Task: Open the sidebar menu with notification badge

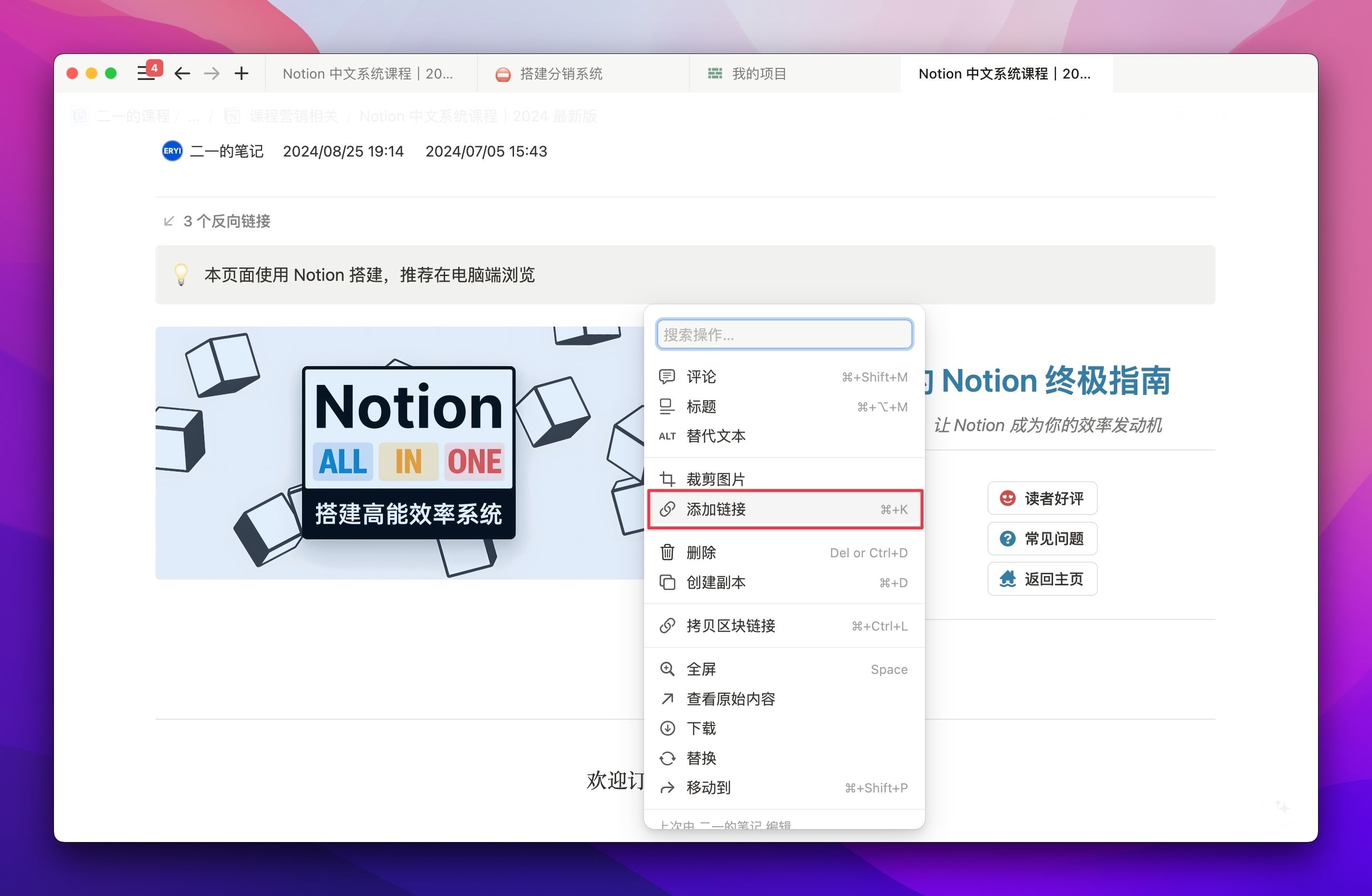Action: click(x=147, y=73)
